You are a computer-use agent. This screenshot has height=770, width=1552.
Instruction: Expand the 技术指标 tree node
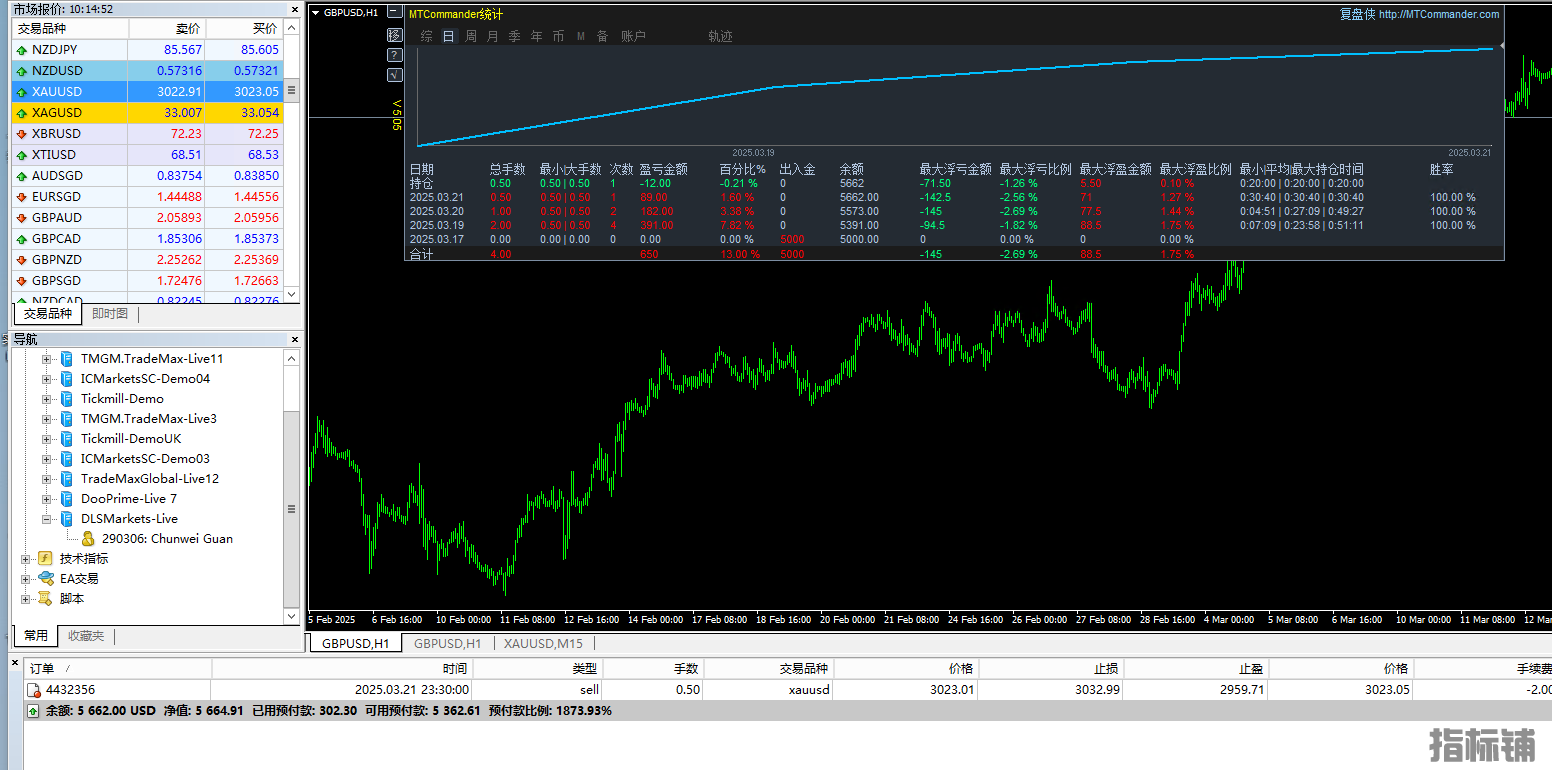26,558
